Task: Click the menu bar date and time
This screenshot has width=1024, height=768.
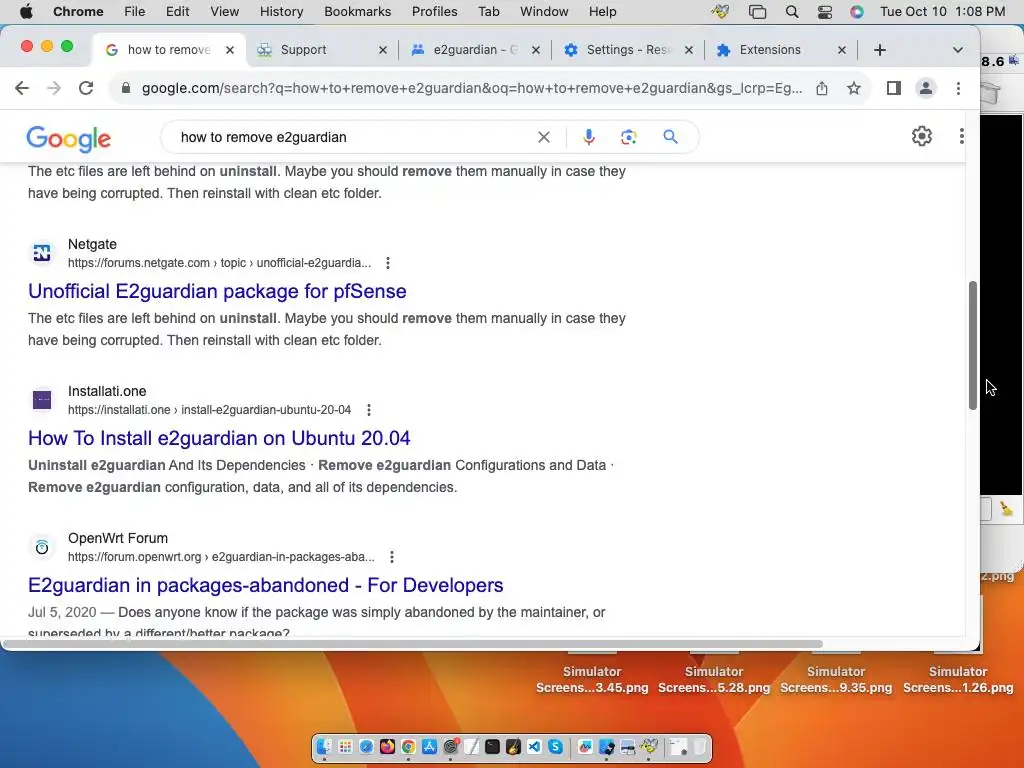Action: pos(942,12)
